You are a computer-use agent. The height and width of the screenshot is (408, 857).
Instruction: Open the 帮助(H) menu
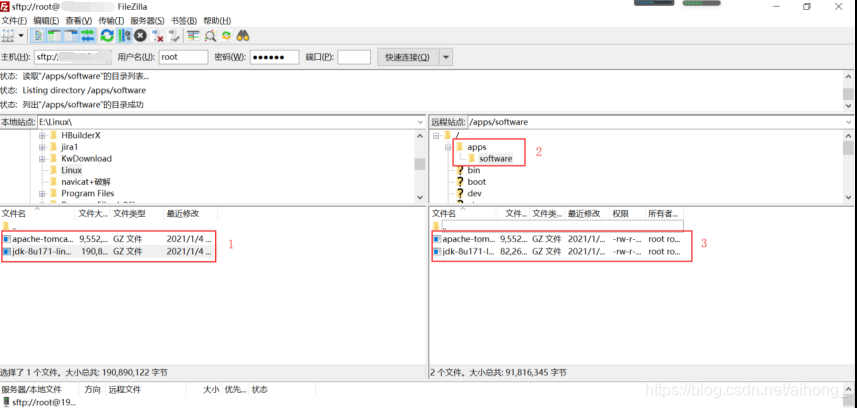pyautogui.click(x=217, y=21)
